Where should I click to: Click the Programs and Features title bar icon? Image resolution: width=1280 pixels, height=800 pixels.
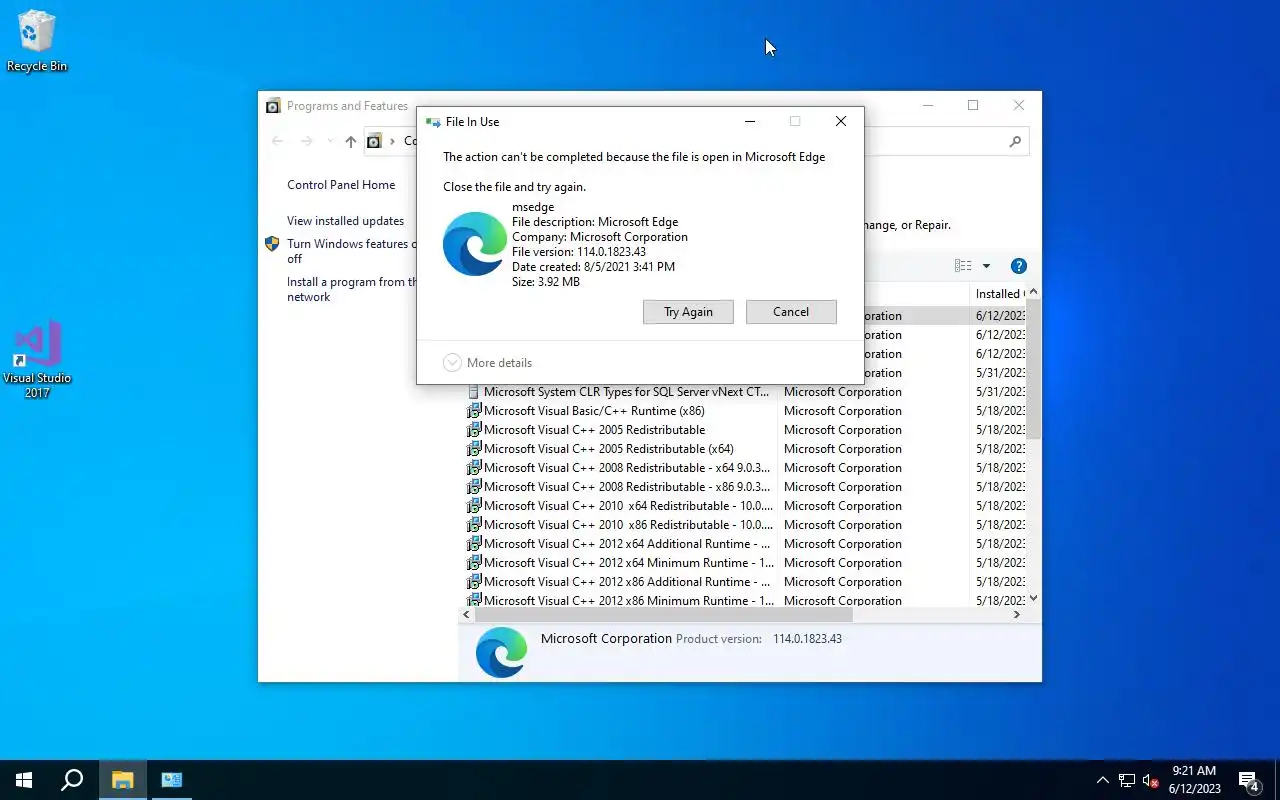click(x=273, y=106)
